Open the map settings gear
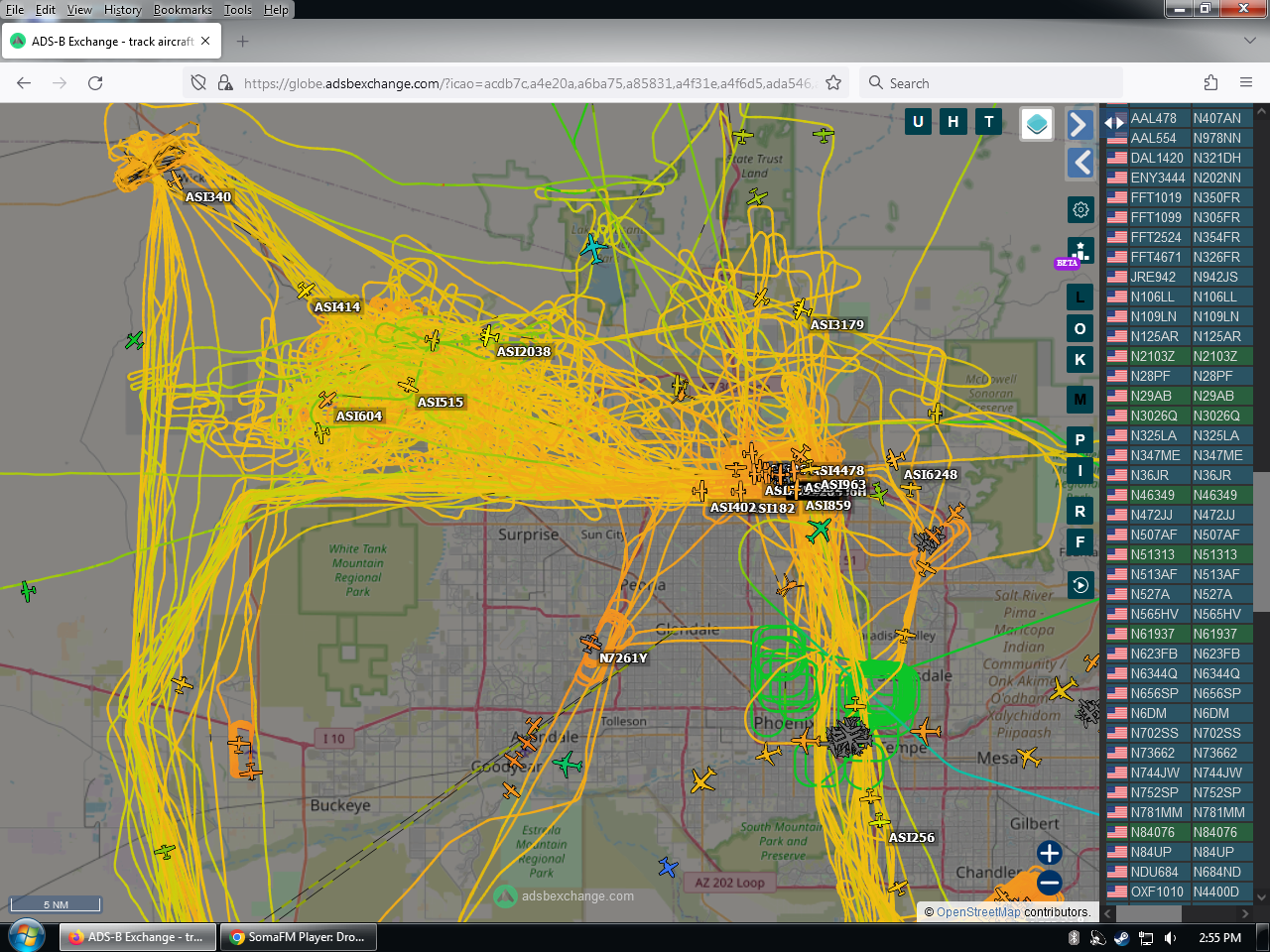Image resolution: width=1270 pixels, height=952 pixels. point(1080,209)
